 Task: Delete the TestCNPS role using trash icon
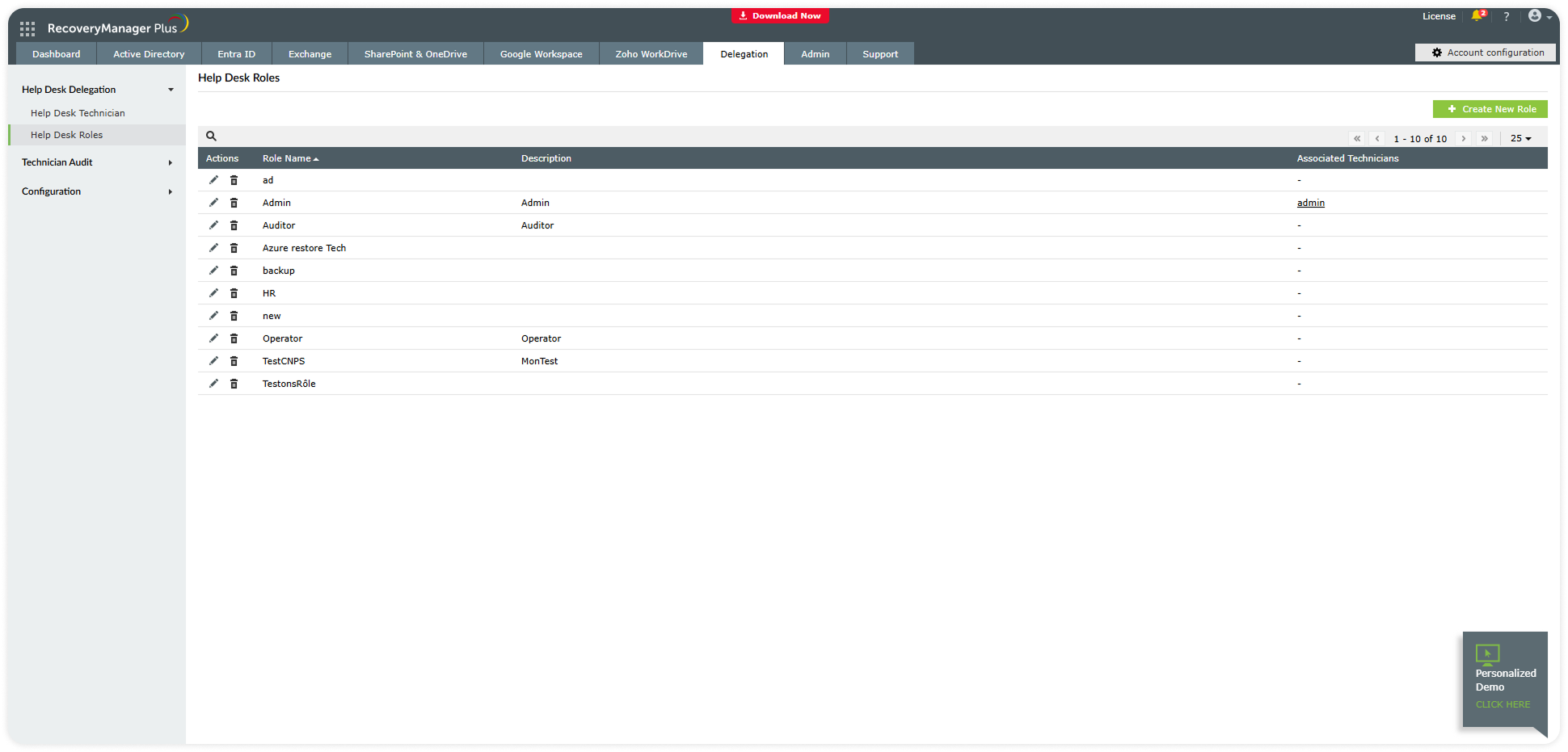point(234,361)
